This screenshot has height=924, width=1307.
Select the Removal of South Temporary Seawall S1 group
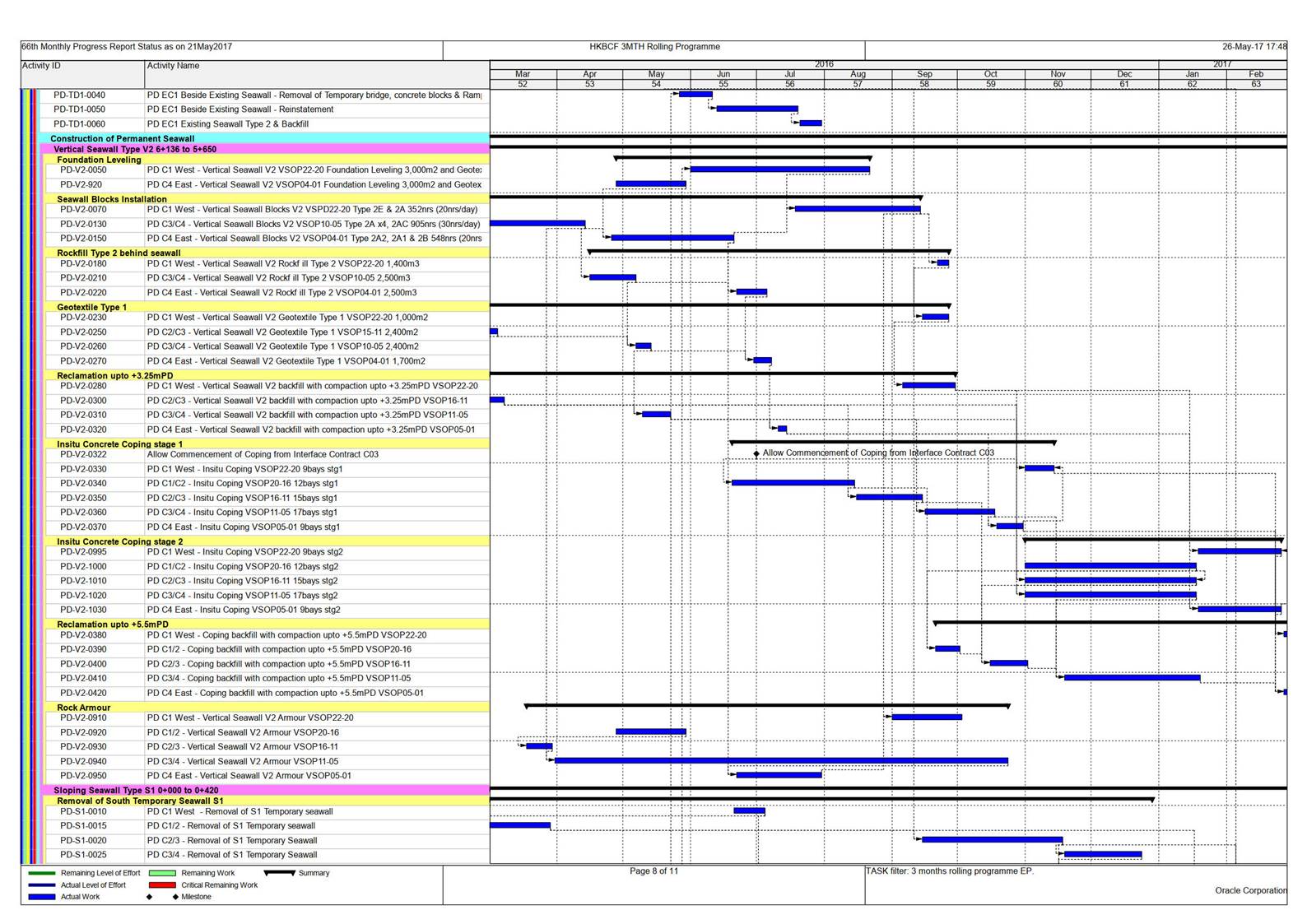(267, 801)
